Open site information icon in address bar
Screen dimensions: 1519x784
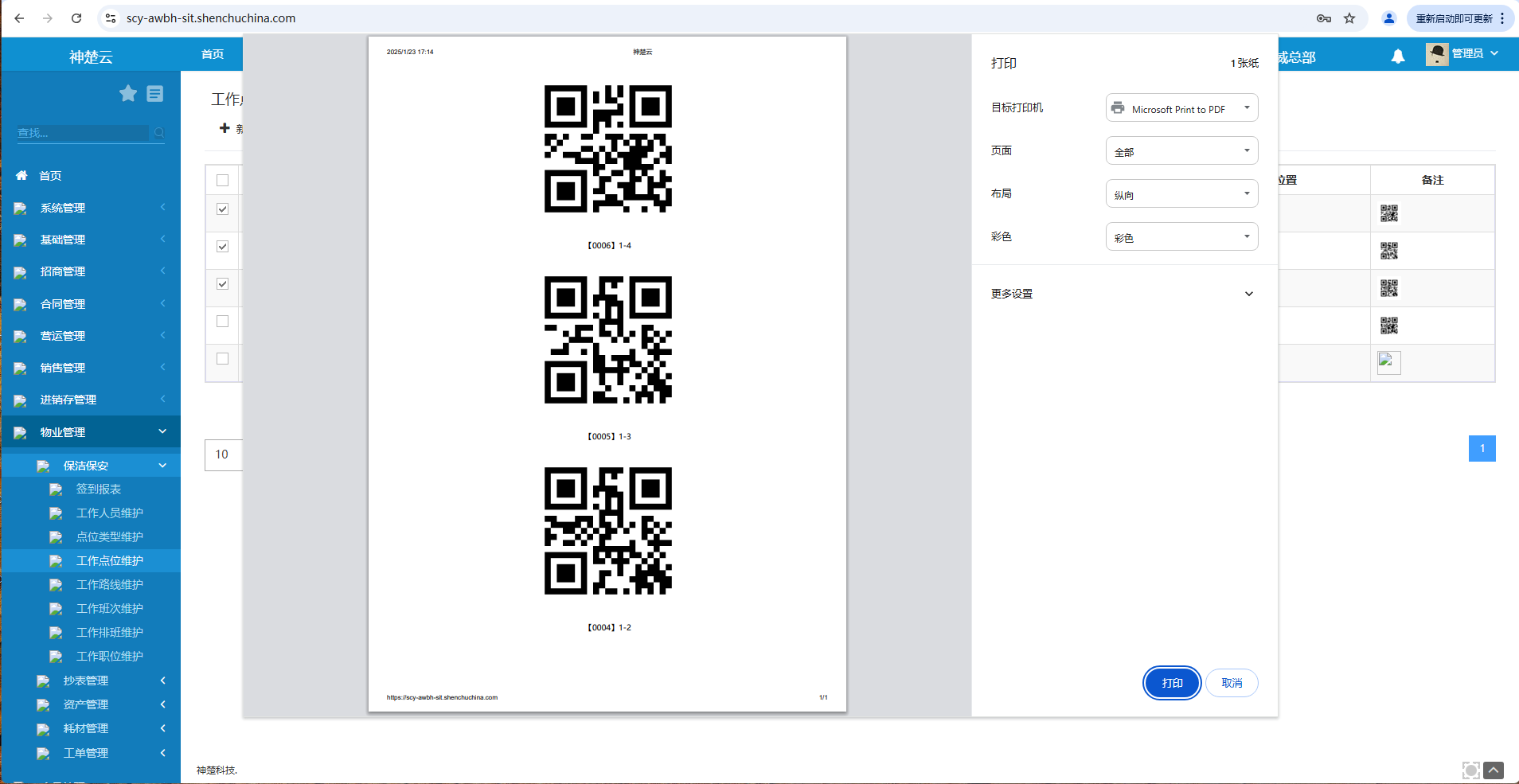coord(111,18)
